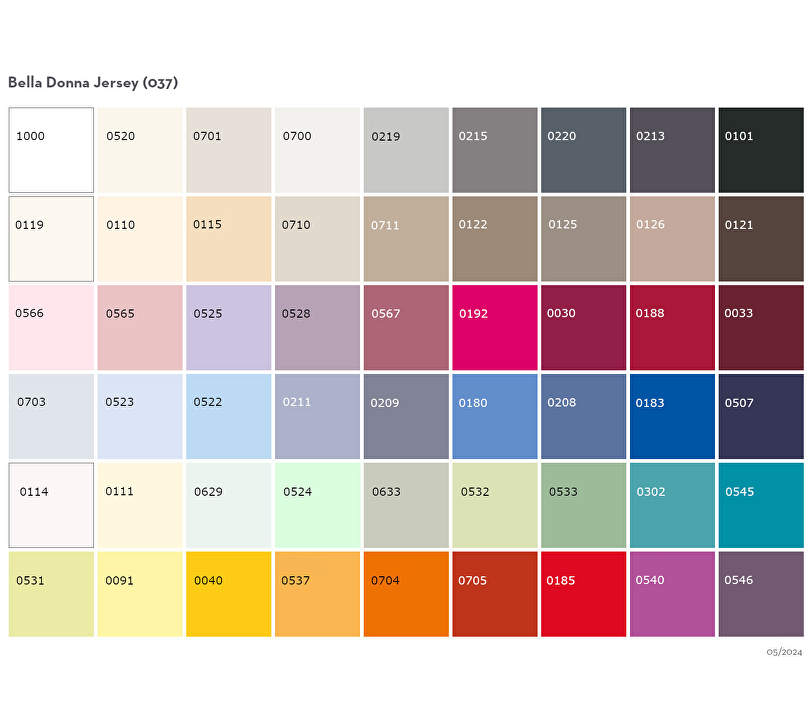
Task: Select the lavender swatch 0525
Action: (228, 328)
